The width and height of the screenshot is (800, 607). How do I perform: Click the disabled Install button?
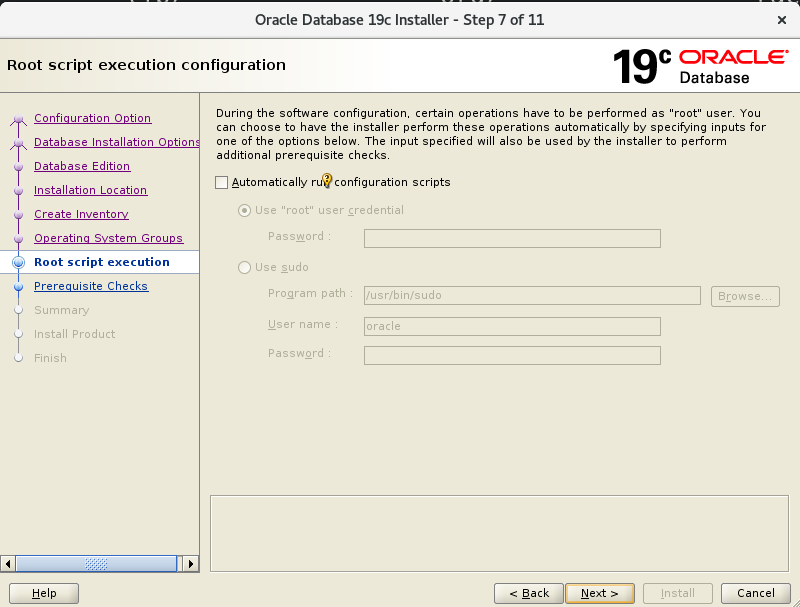coord(678,593)
